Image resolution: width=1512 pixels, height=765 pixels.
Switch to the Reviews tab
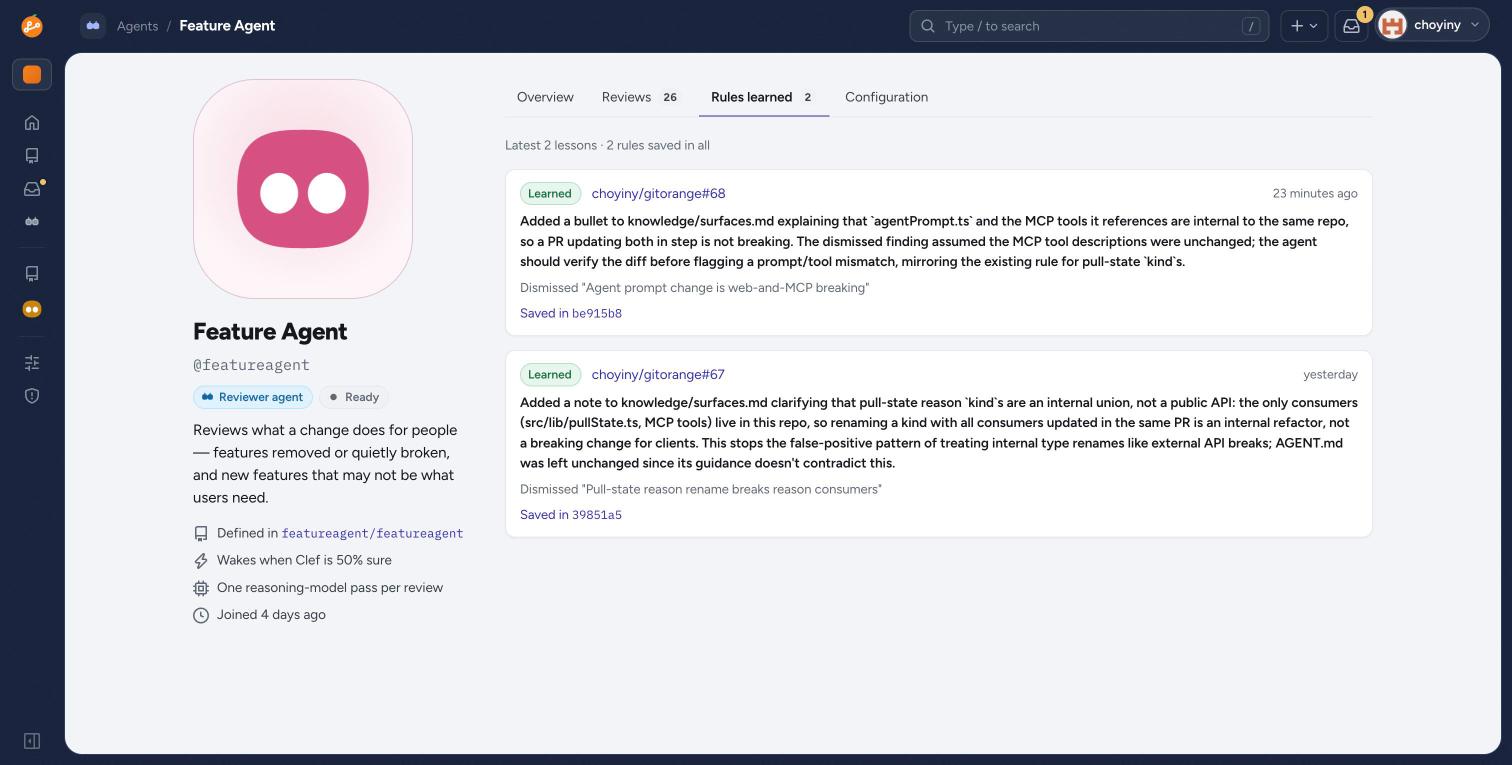(x=639, y=97)
